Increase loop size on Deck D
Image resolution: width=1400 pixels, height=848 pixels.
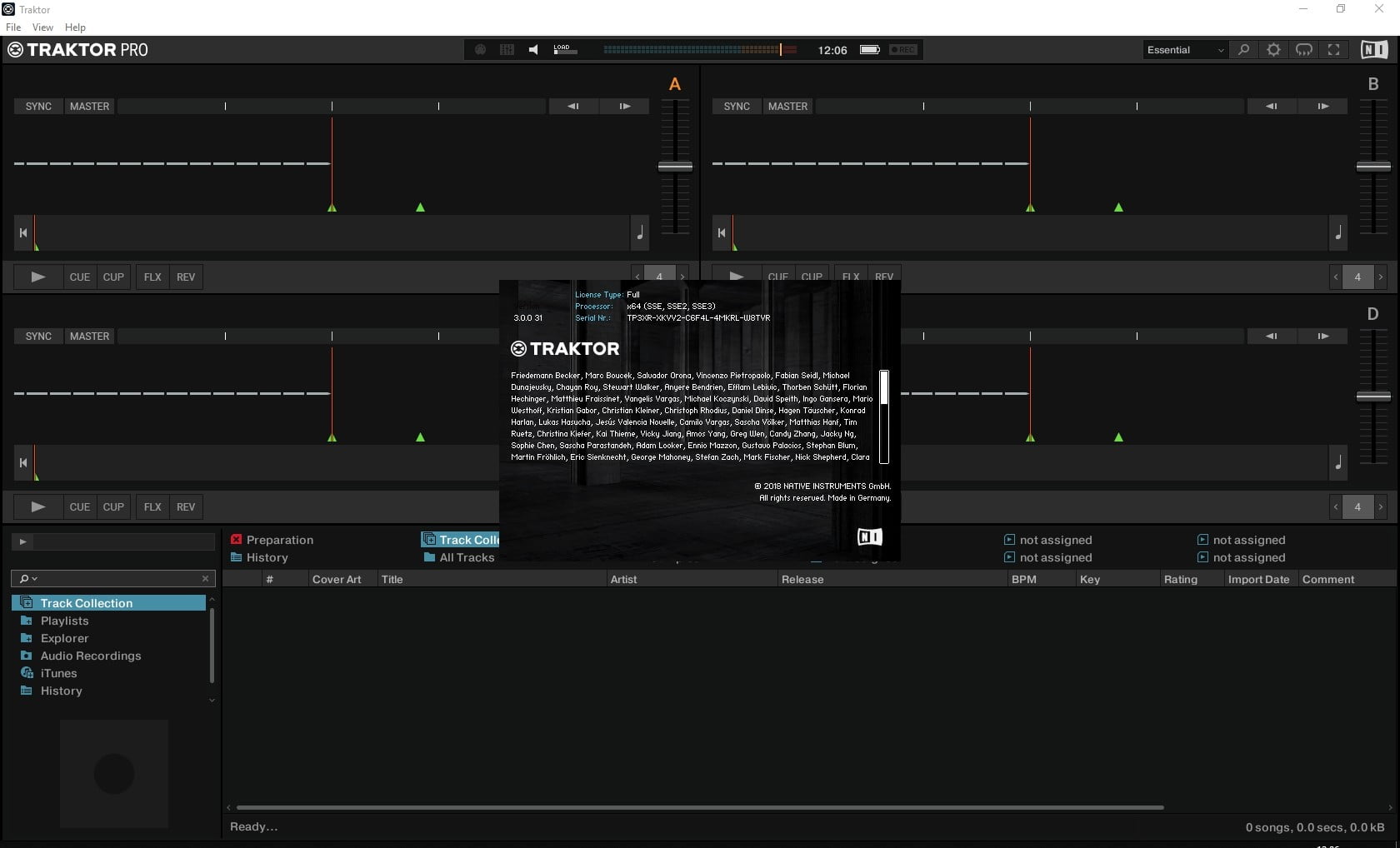[x=1381, y=507]
